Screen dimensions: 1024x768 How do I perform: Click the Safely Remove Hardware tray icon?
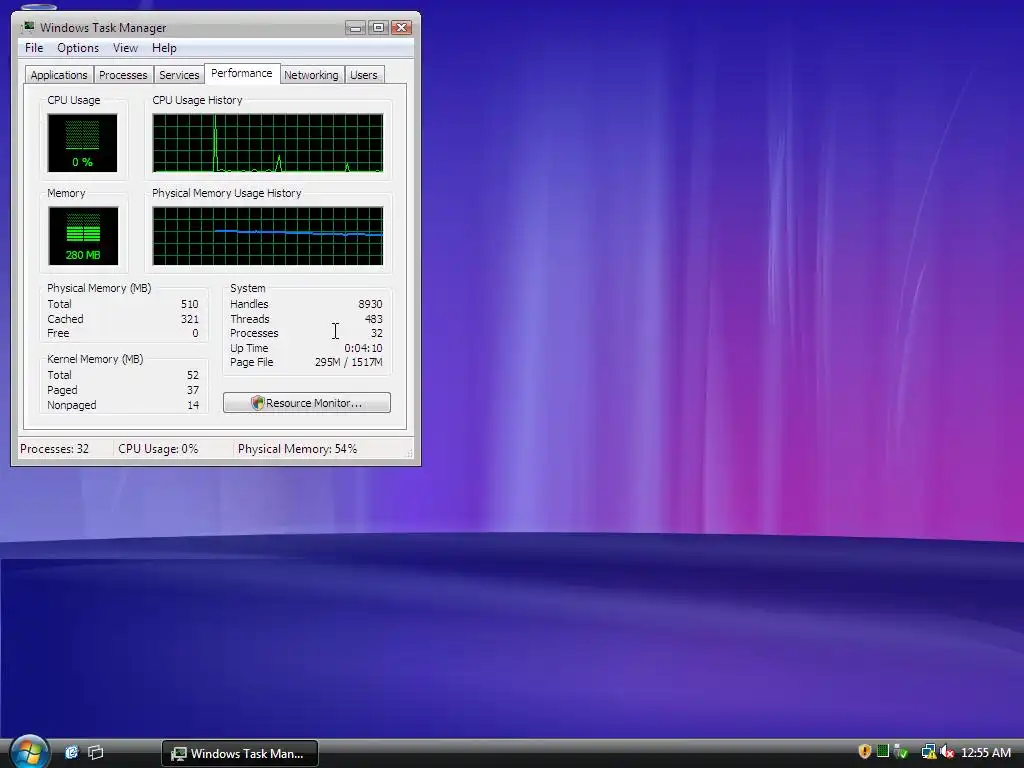coord(901,752)
